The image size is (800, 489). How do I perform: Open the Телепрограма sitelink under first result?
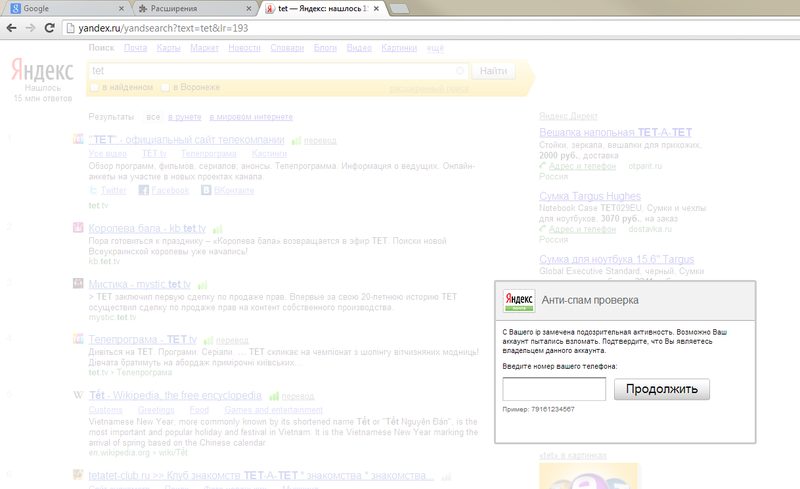[x=209, y=154]
